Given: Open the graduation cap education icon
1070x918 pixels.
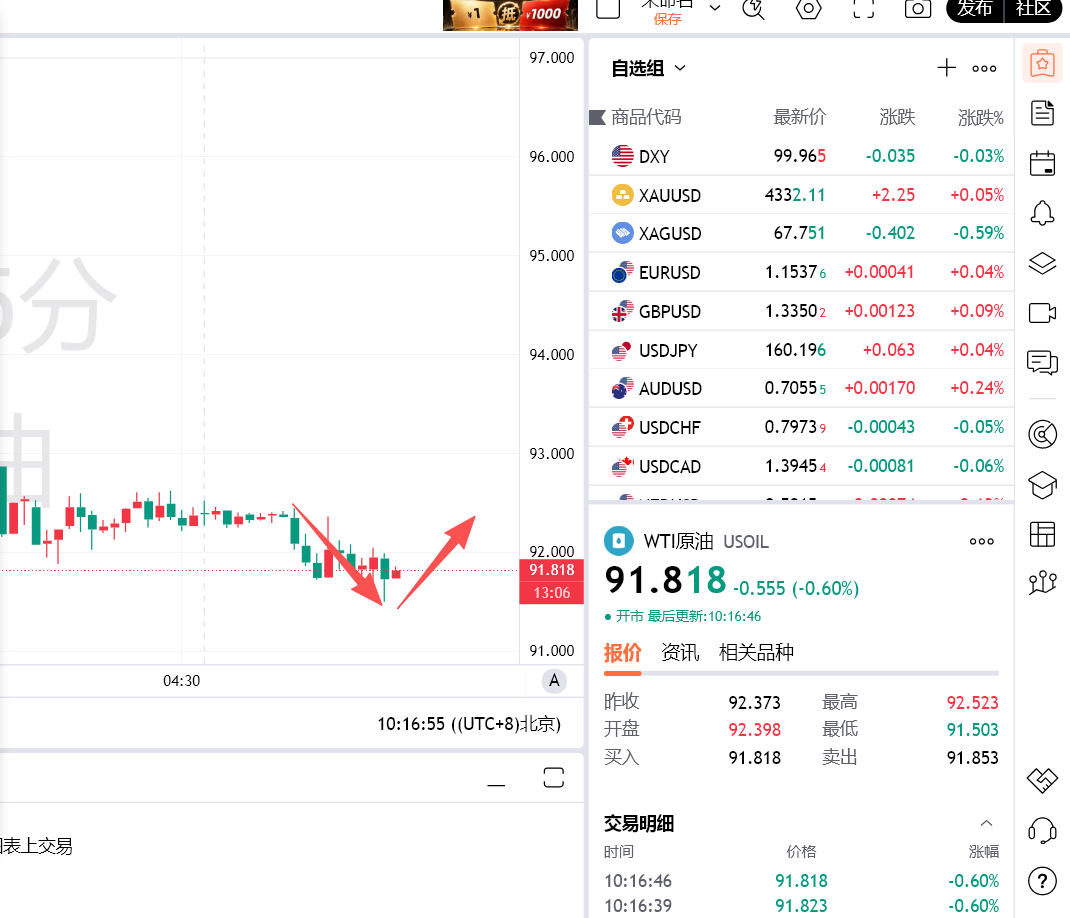Looking at the screenshot, I should pyautogui.click(x=1042, y=485).
